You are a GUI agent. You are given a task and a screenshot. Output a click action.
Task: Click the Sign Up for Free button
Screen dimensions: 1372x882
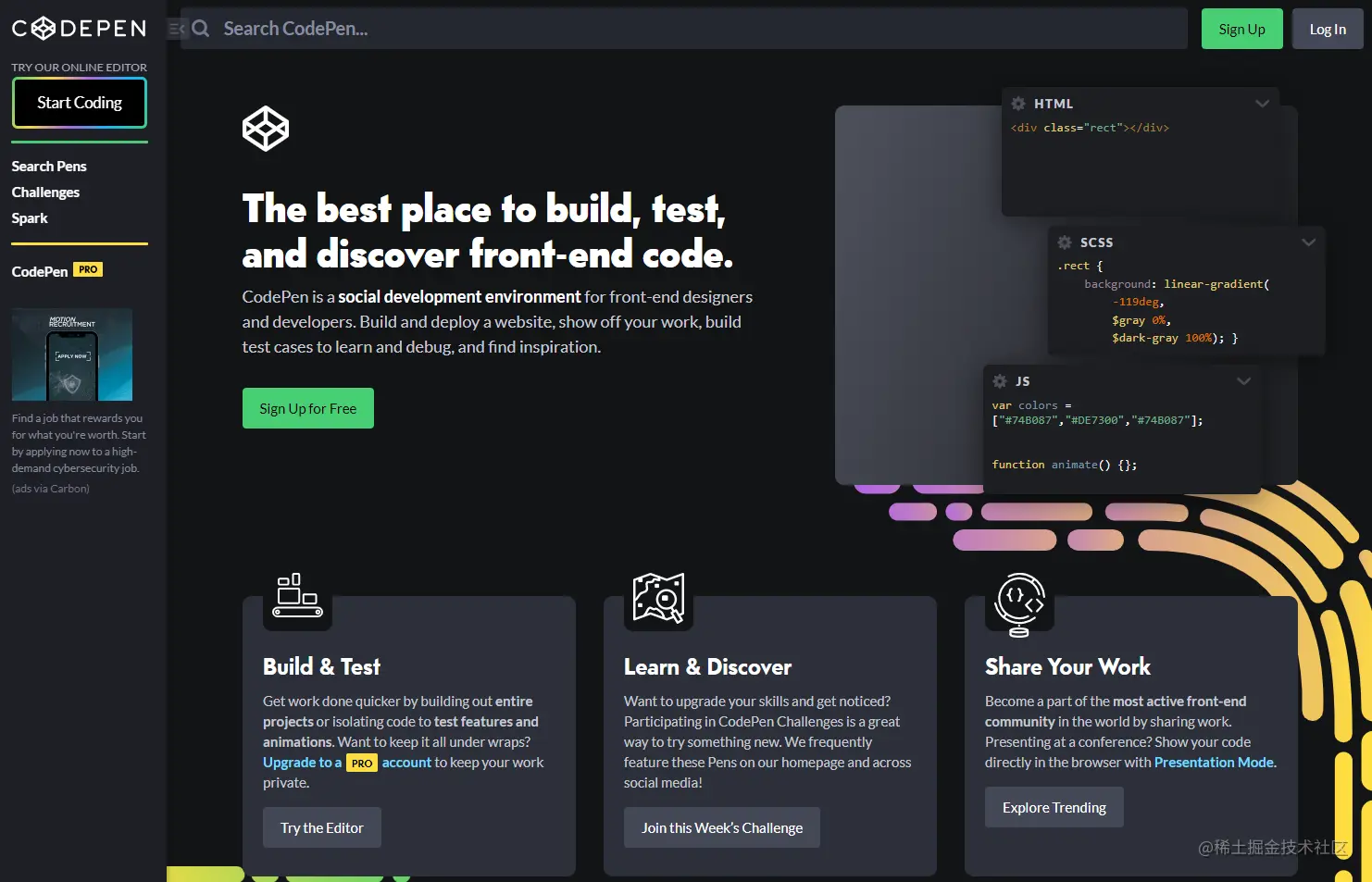[x=308, y=408]
